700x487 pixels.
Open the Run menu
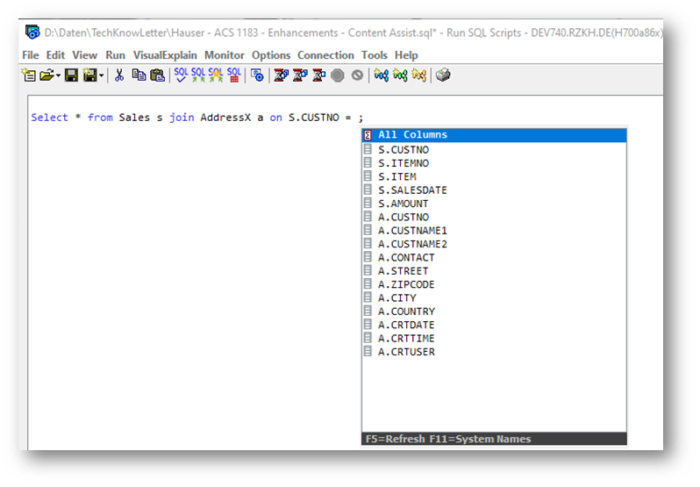click(x=115, y=55)
